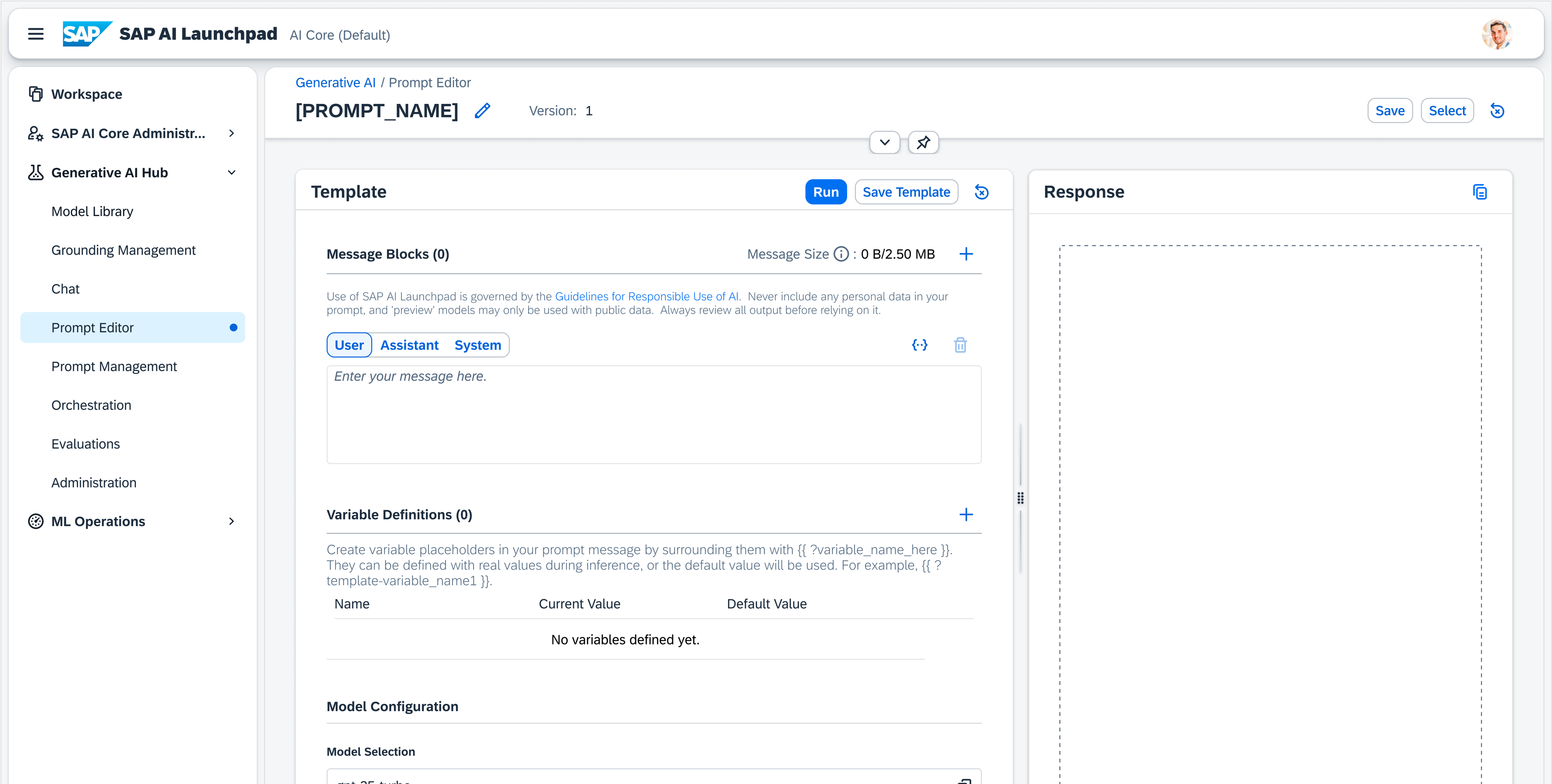
Task: Add a variable definition with the plus icon
Action: point(966,515)
